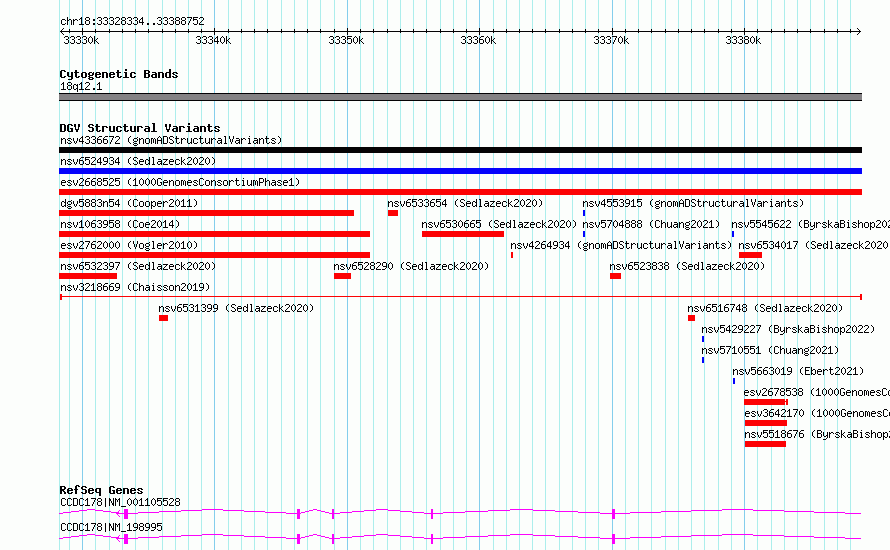Click nsv3218669 (Chaisson2019) label
The width and height of the screenshot is (890, 550).
135,287
